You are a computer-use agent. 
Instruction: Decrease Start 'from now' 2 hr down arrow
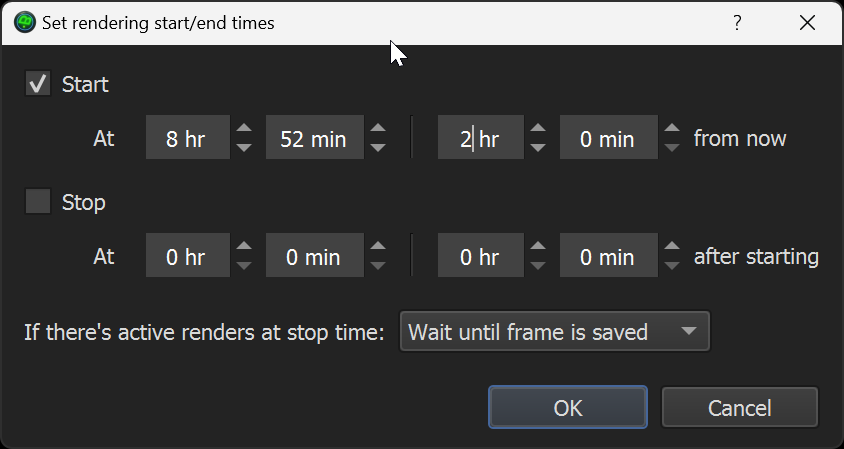[x=538, y=148]
